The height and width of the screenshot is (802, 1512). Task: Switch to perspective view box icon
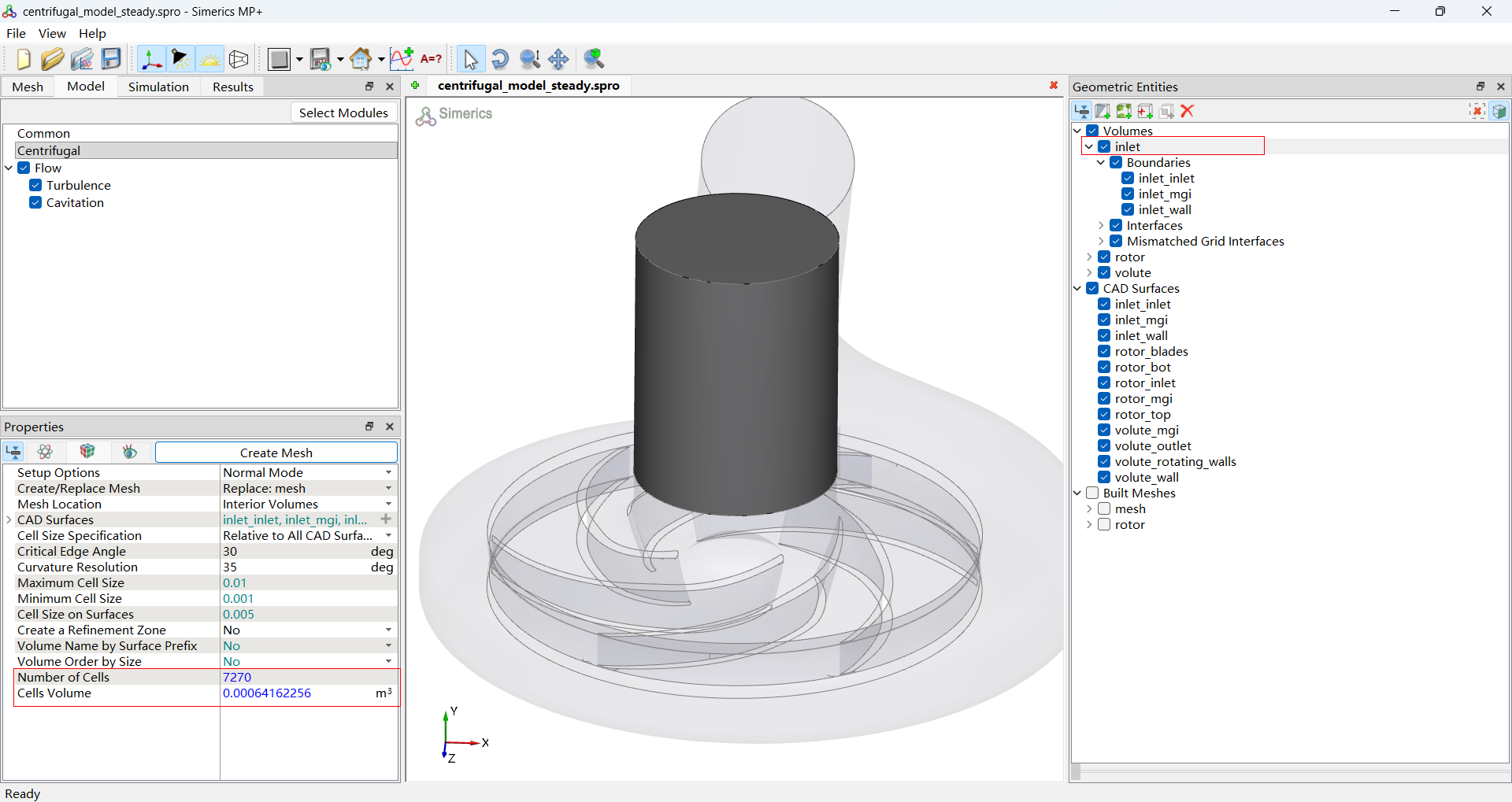[239, 59]
